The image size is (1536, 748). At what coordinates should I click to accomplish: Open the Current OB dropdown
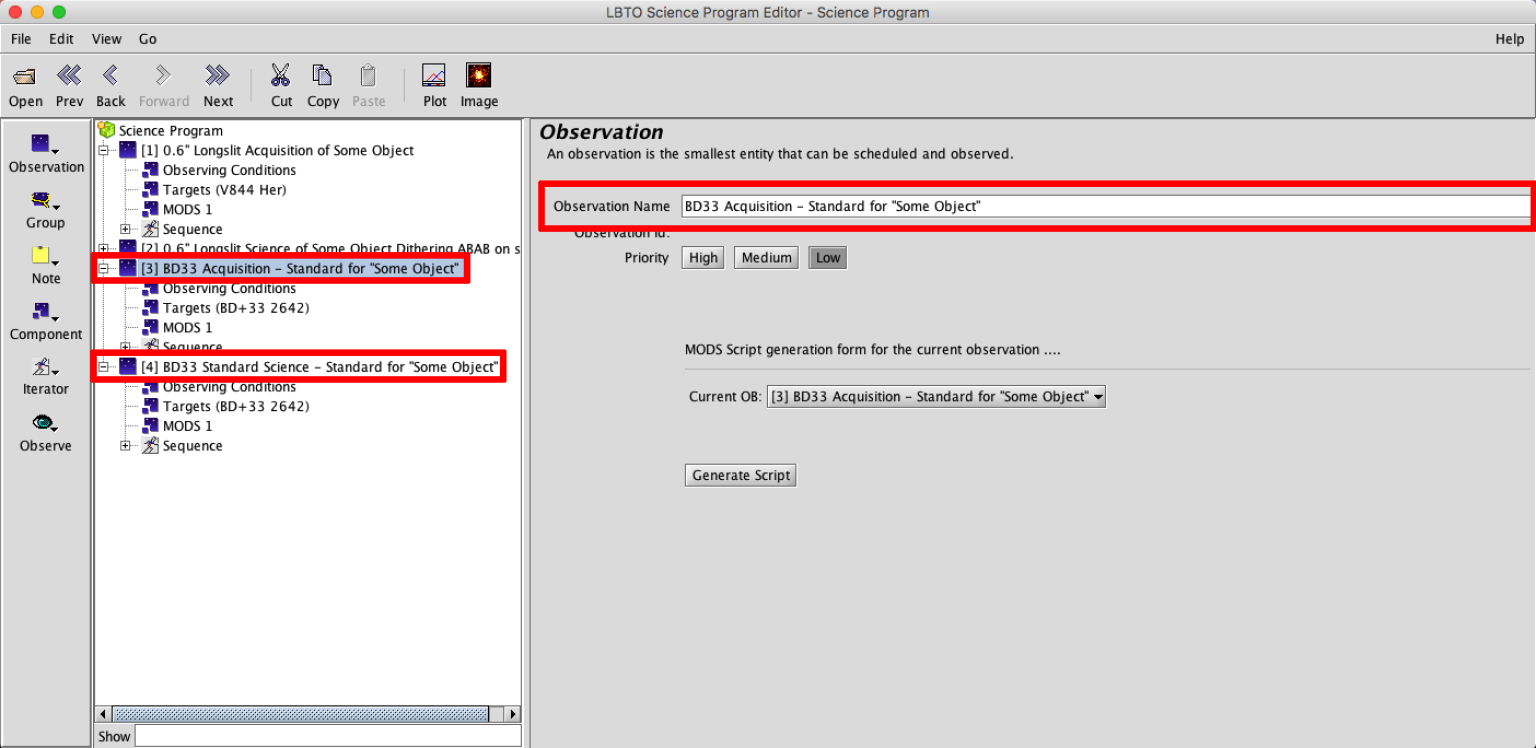[x=936, y=397]
